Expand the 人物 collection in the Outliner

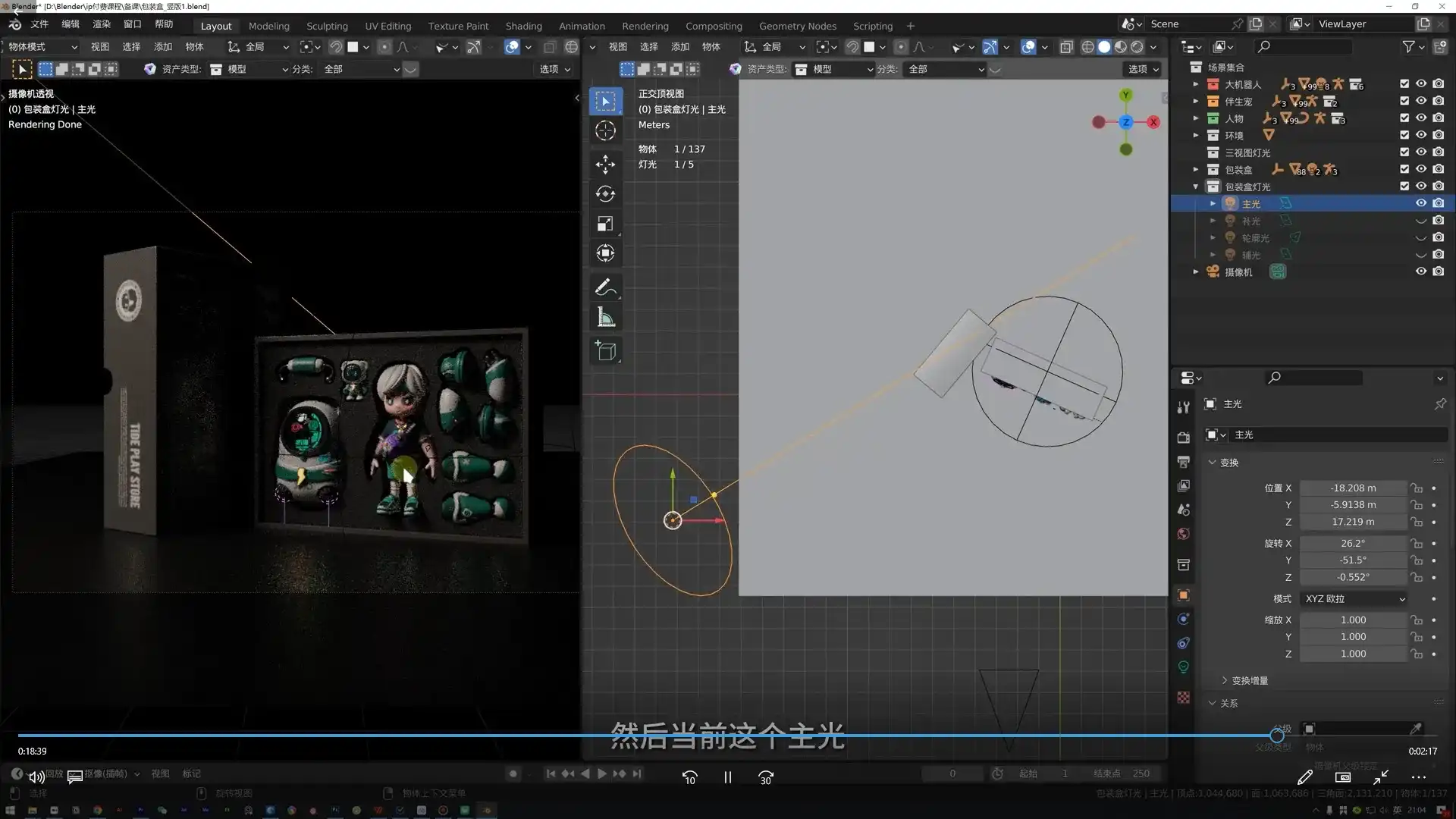1196,118
